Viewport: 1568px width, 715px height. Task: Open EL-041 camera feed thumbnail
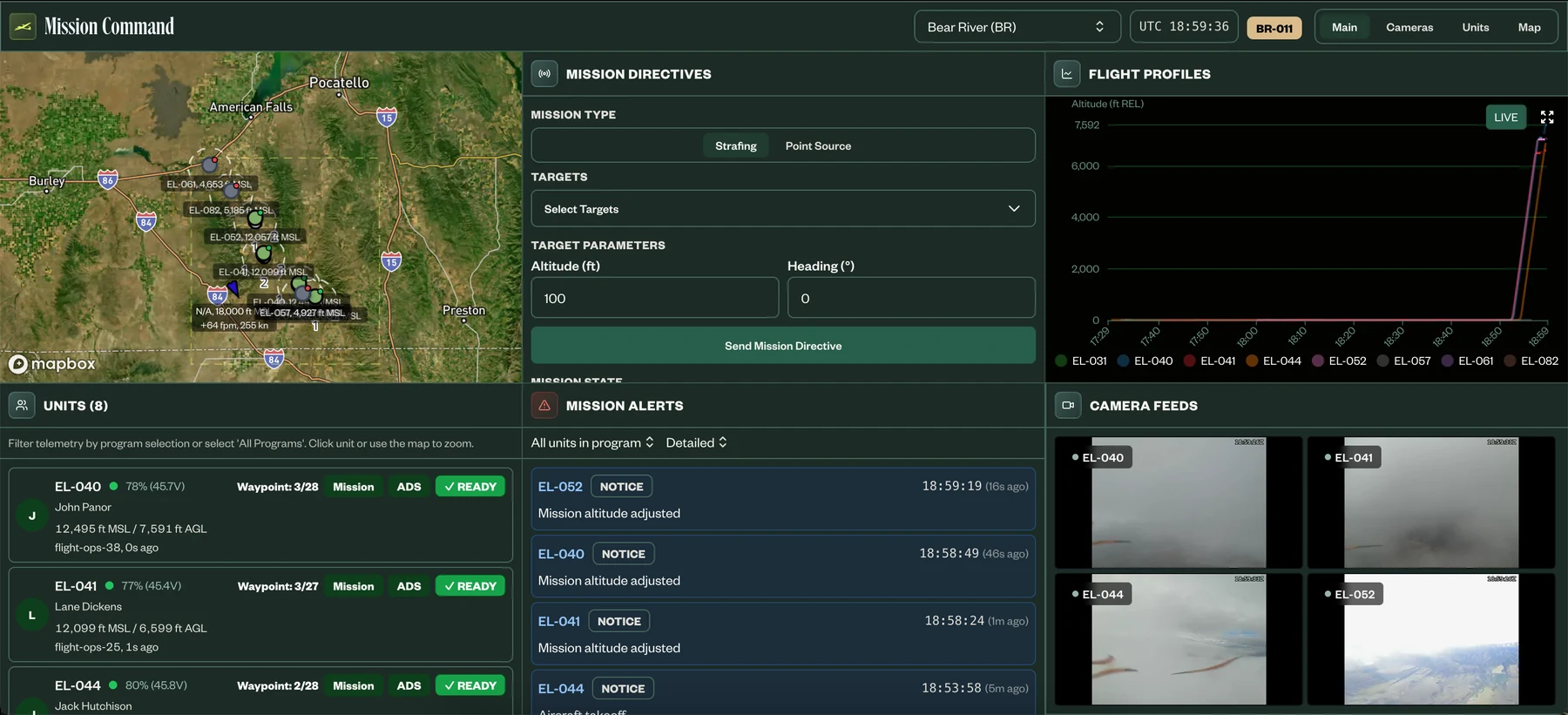[x=1431, y=503]
